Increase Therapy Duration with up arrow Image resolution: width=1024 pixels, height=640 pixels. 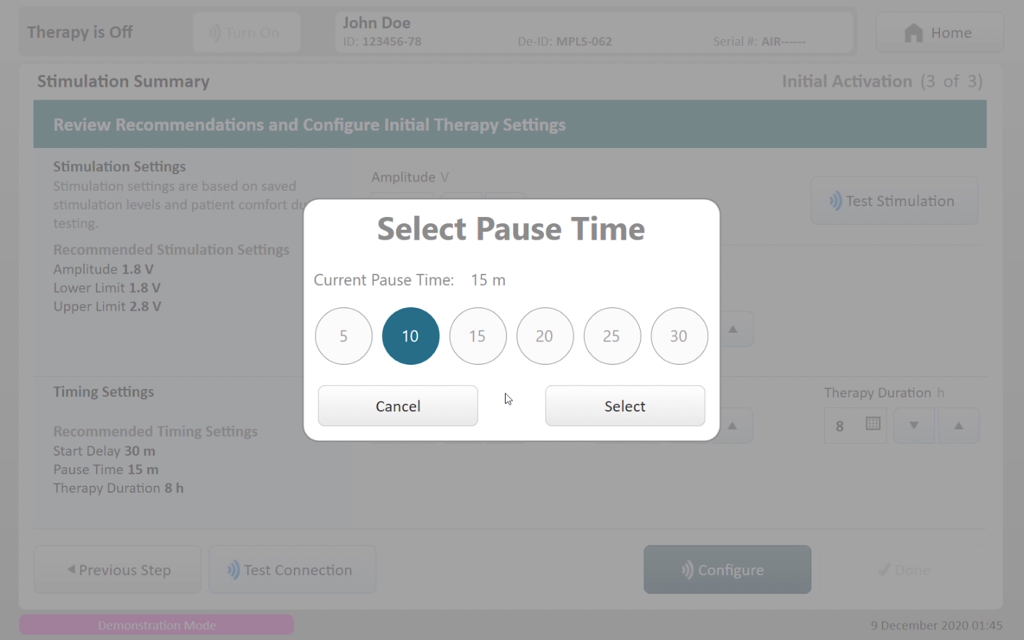click(x=959, y=426)
